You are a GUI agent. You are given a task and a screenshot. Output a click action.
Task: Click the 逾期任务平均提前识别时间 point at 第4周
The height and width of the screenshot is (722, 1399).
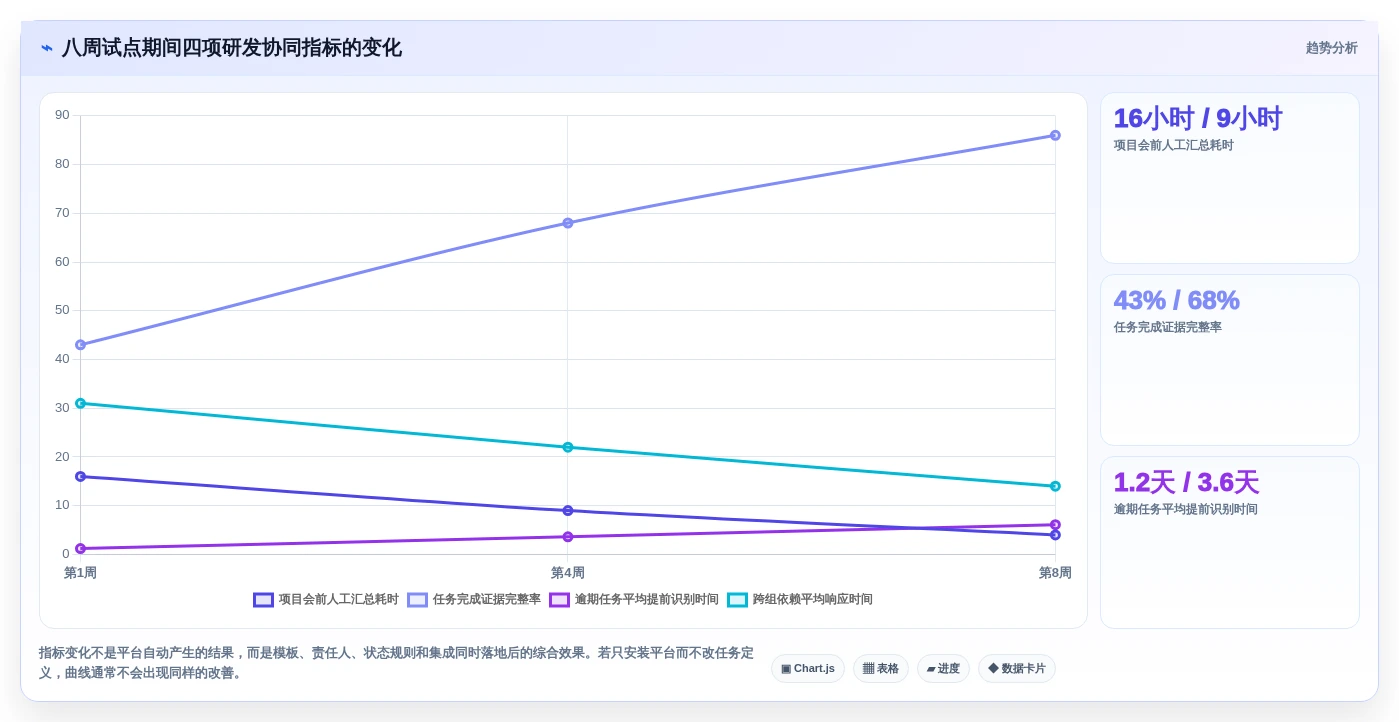pos(567,537)
